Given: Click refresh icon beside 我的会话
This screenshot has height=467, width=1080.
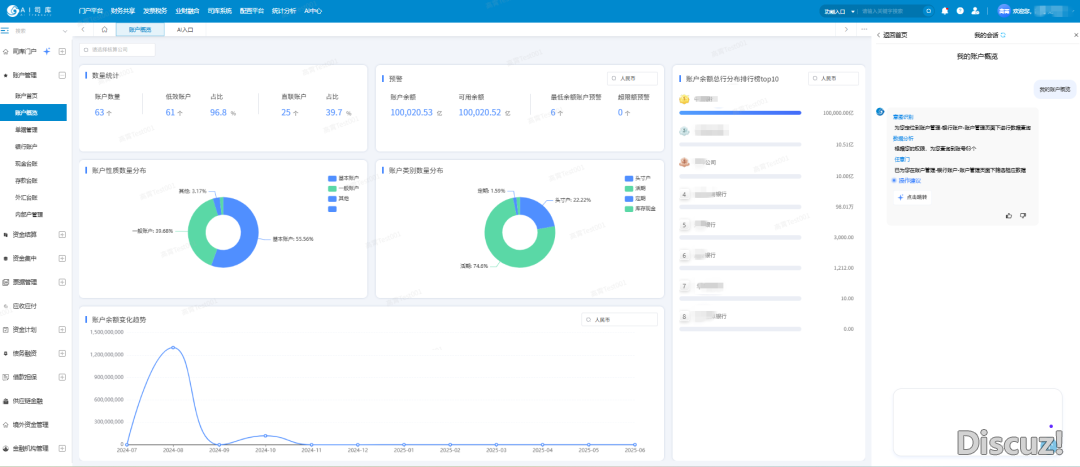Looking at the screenshot, I should click(1003, 34).
